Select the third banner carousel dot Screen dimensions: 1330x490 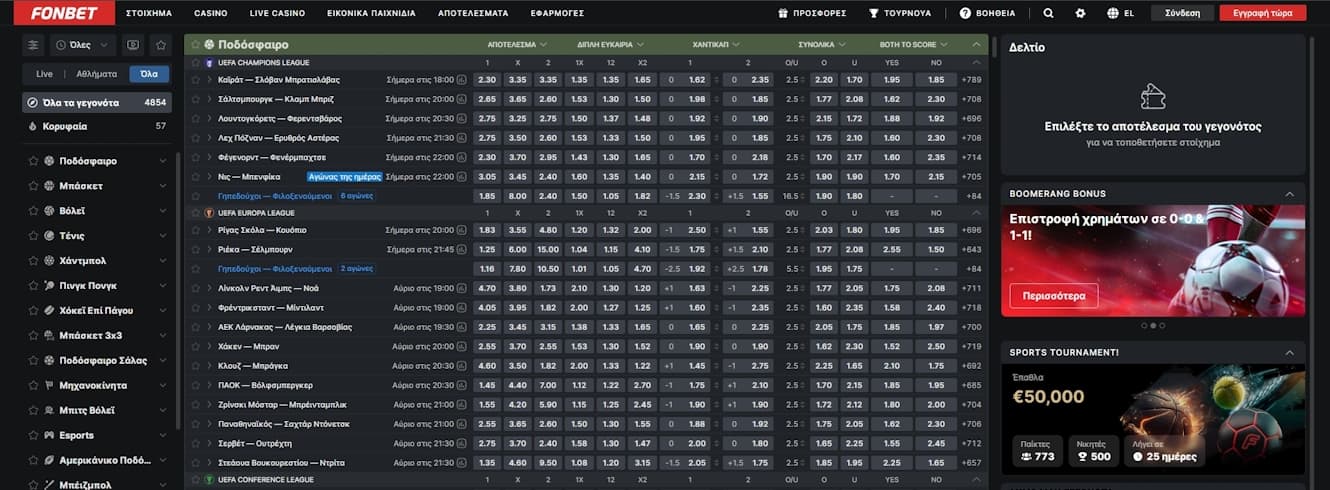pyautogui.click(x=1162, y=325)
